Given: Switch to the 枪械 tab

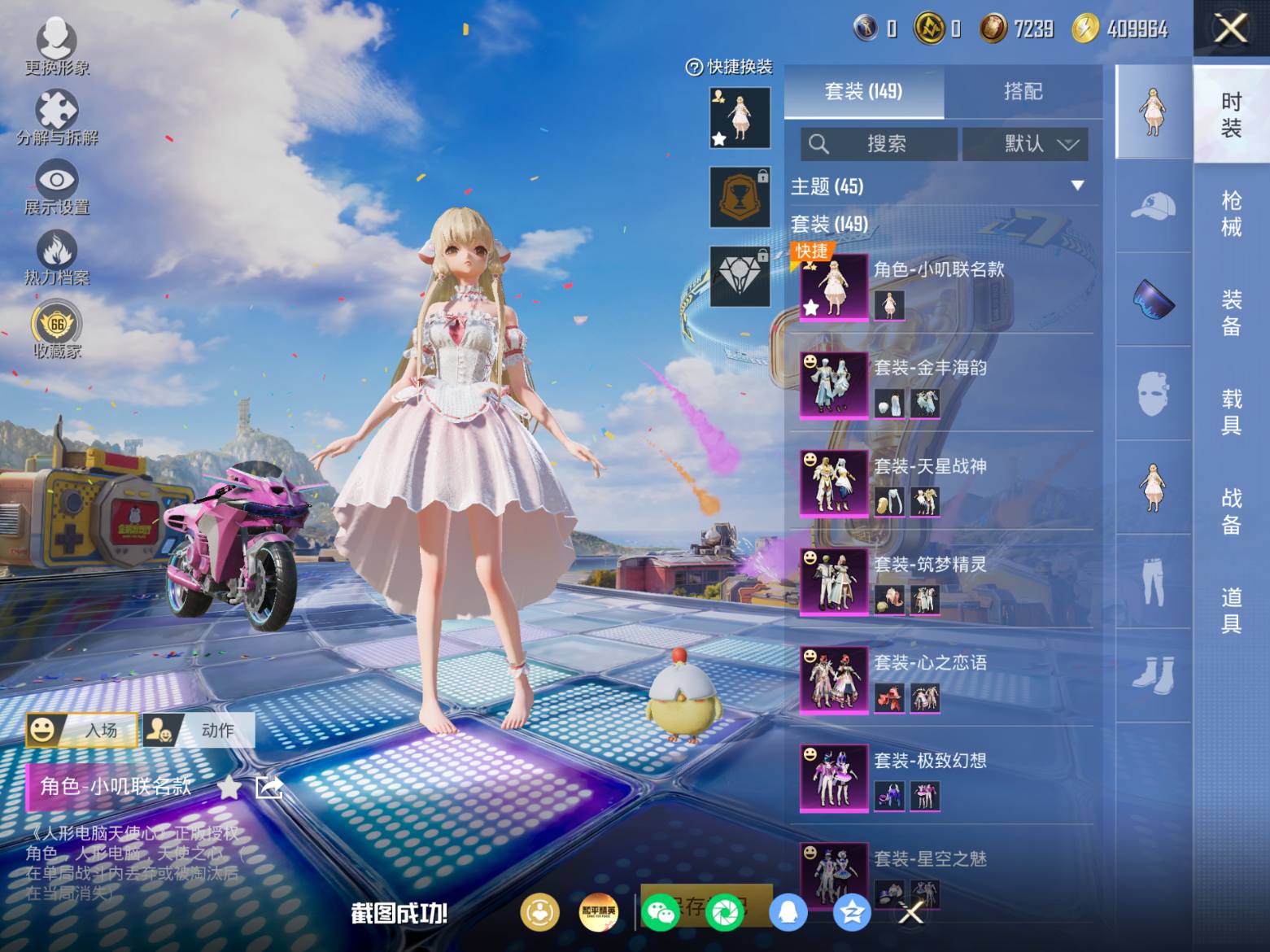Looking at the screenshot, I should [1232, 213].
